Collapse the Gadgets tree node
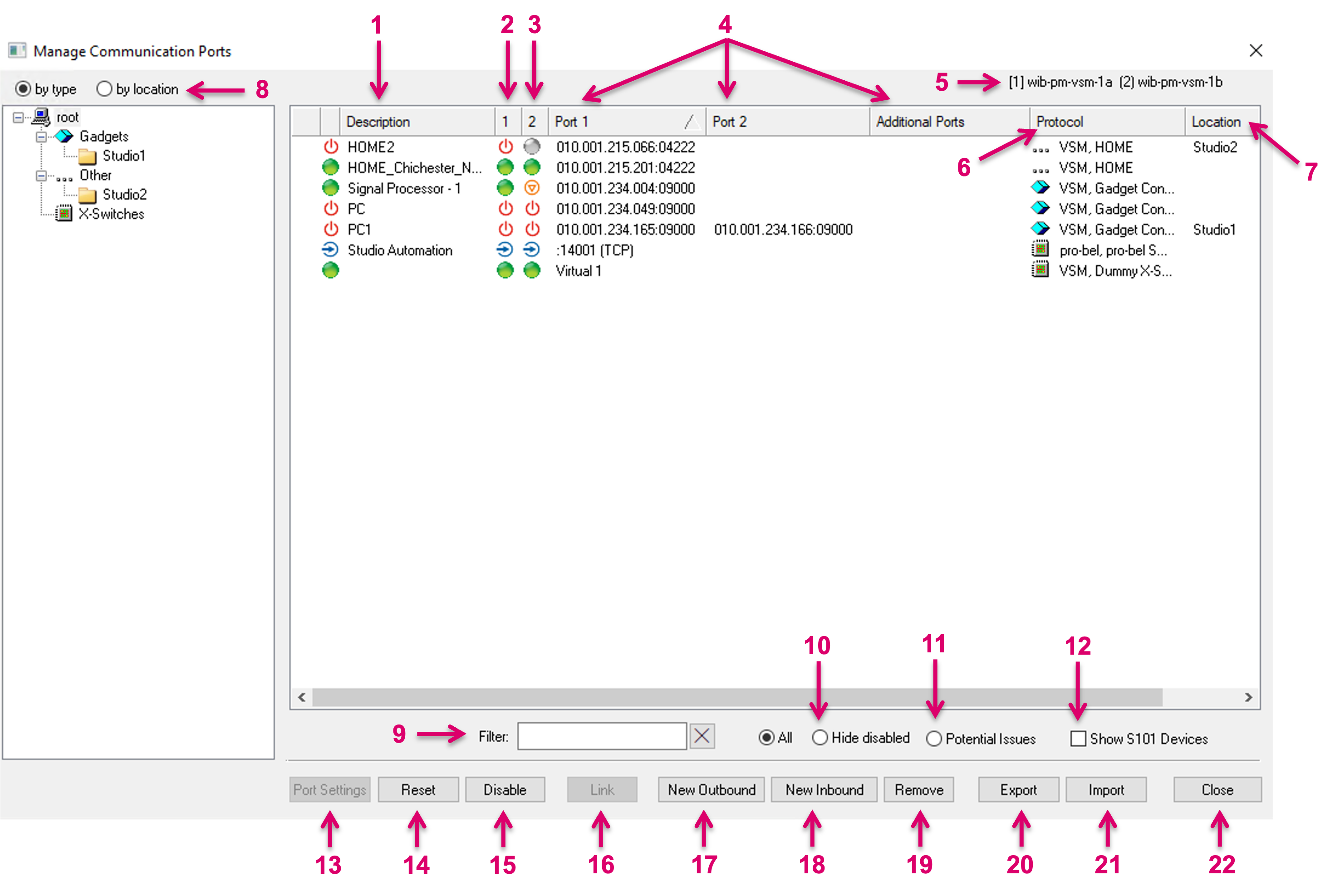 coord(41,137)
